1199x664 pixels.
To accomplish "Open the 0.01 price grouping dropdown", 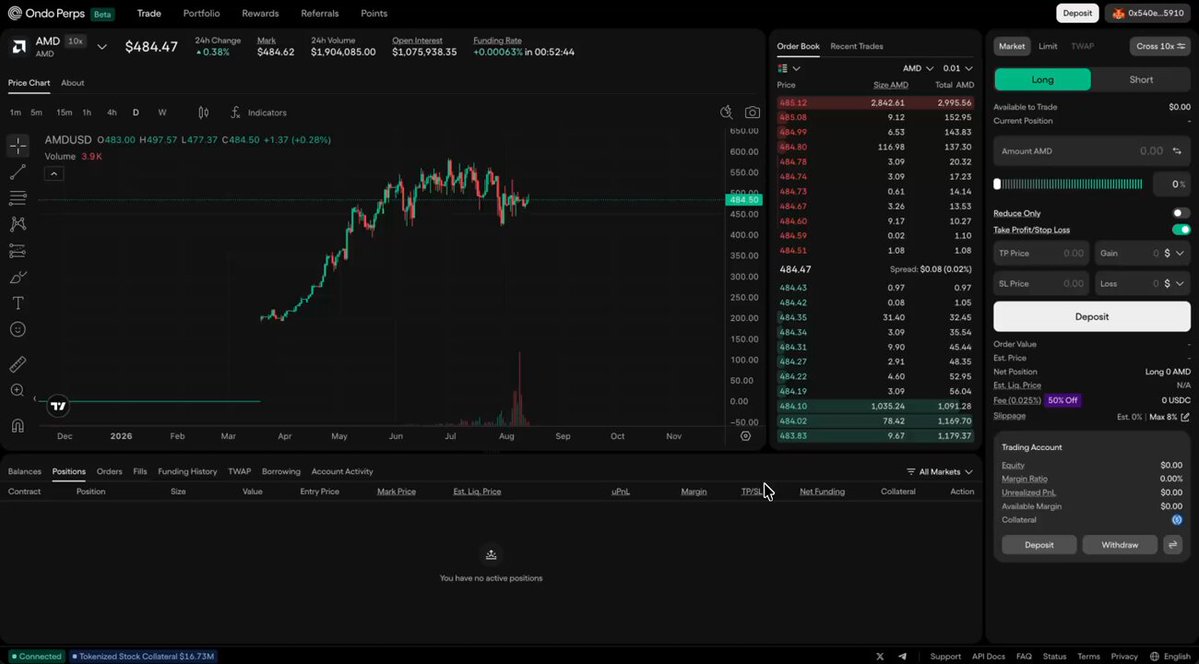I will [957, 68].
